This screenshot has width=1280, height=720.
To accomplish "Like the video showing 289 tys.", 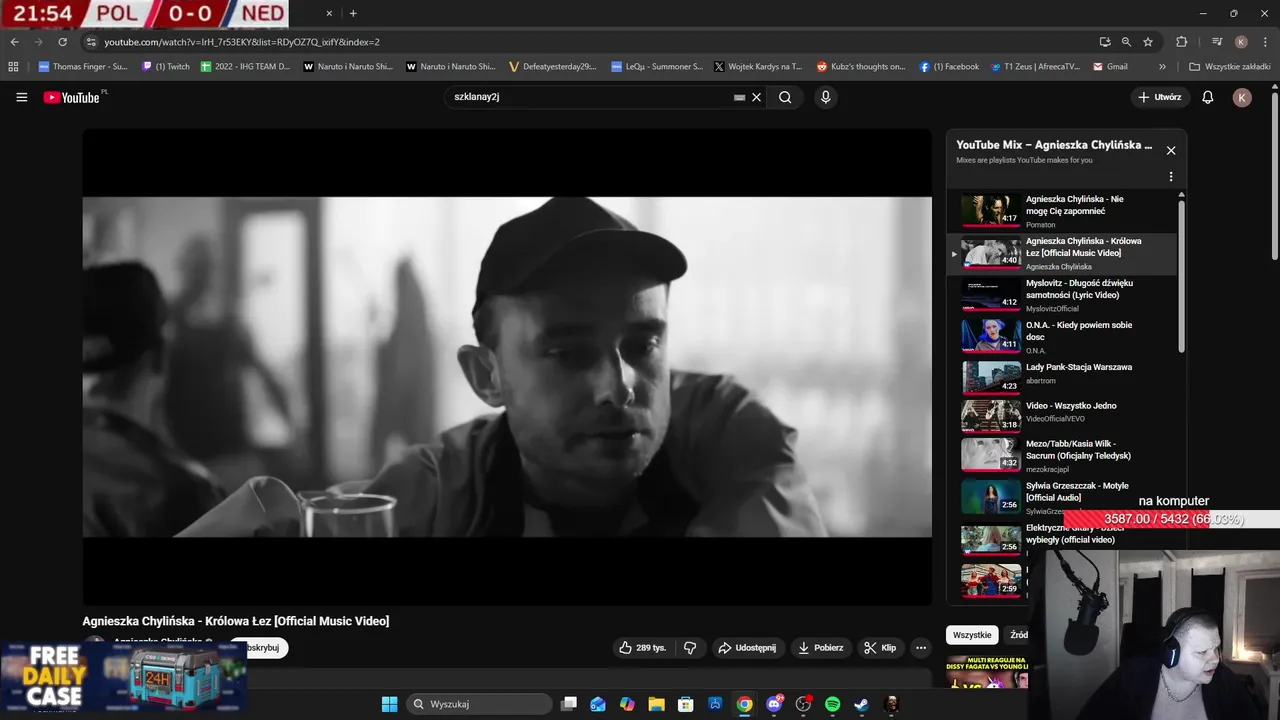I will coord(642,648).
